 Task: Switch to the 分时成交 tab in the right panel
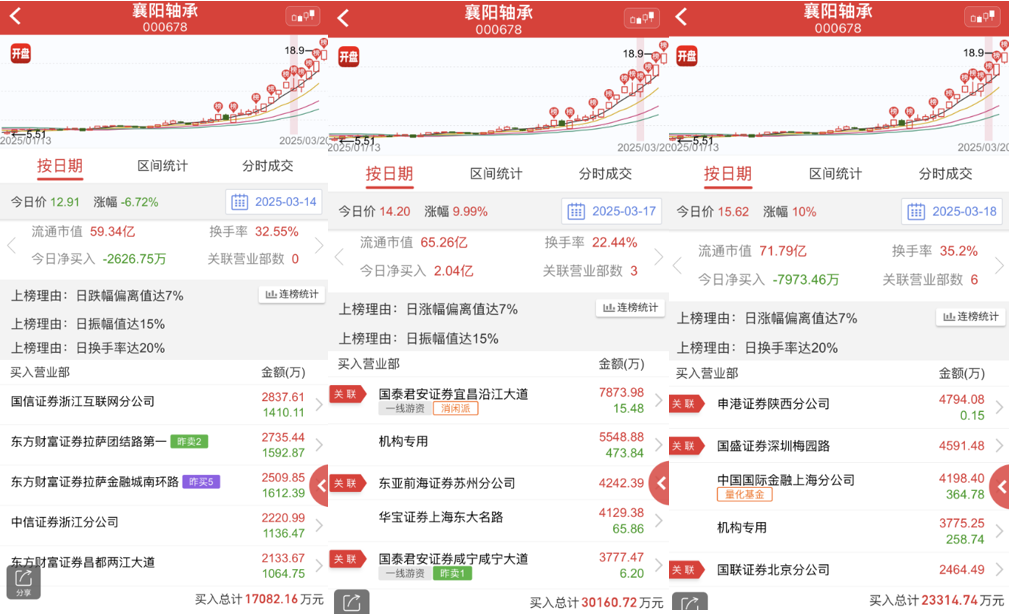click(x=945, y=173)
